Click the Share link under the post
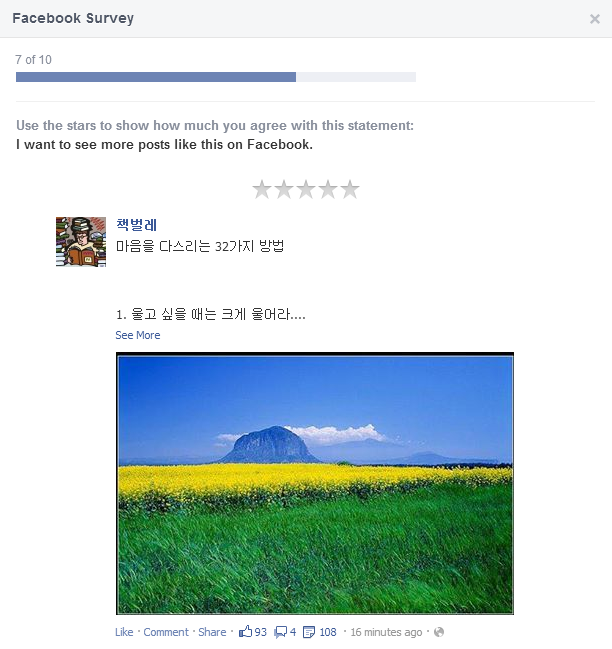 click(x=212, y=632)
